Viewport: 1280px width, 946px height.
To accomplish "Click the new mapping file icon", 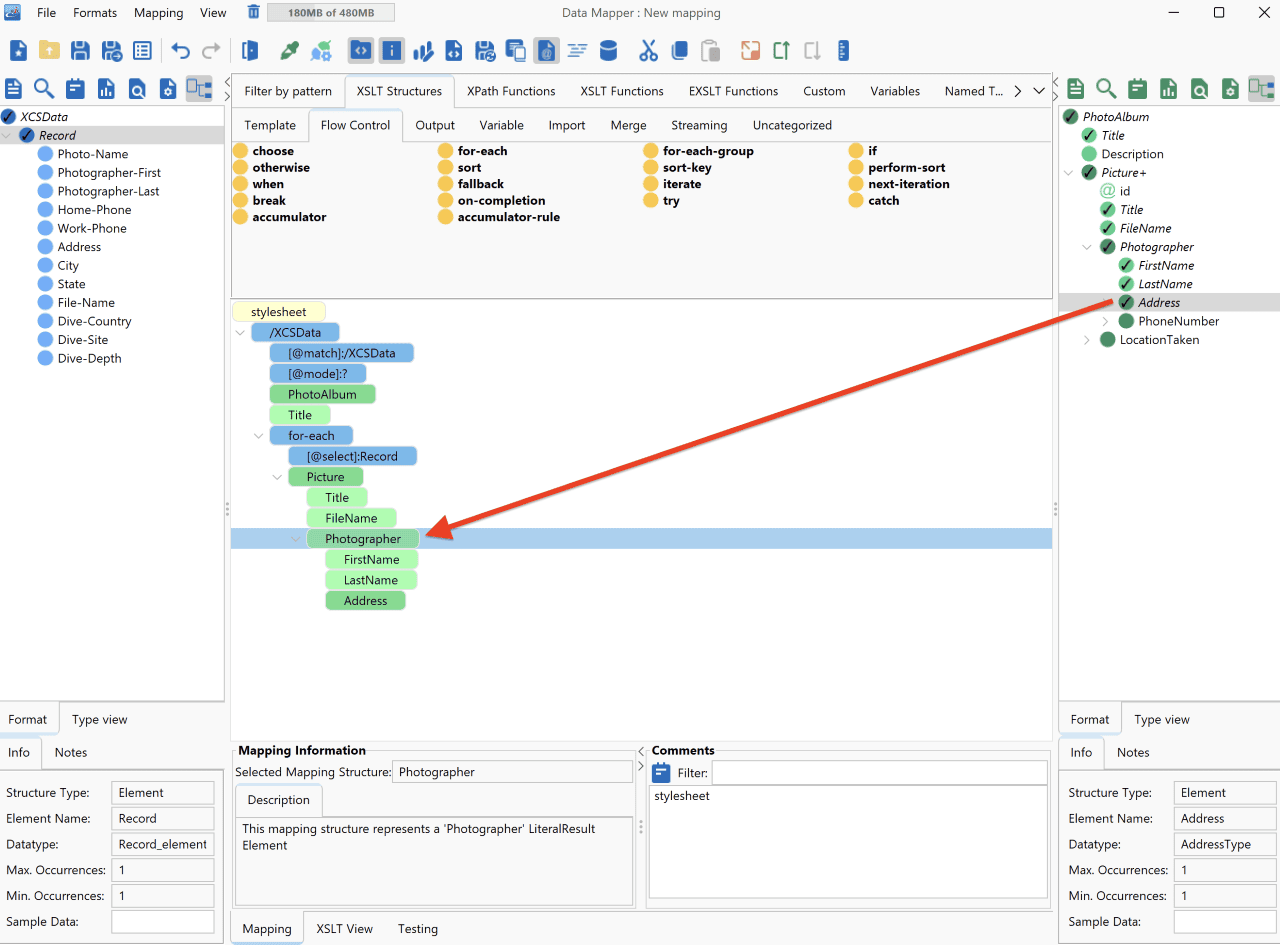I will pyautogui.click(x=18, y=51).
